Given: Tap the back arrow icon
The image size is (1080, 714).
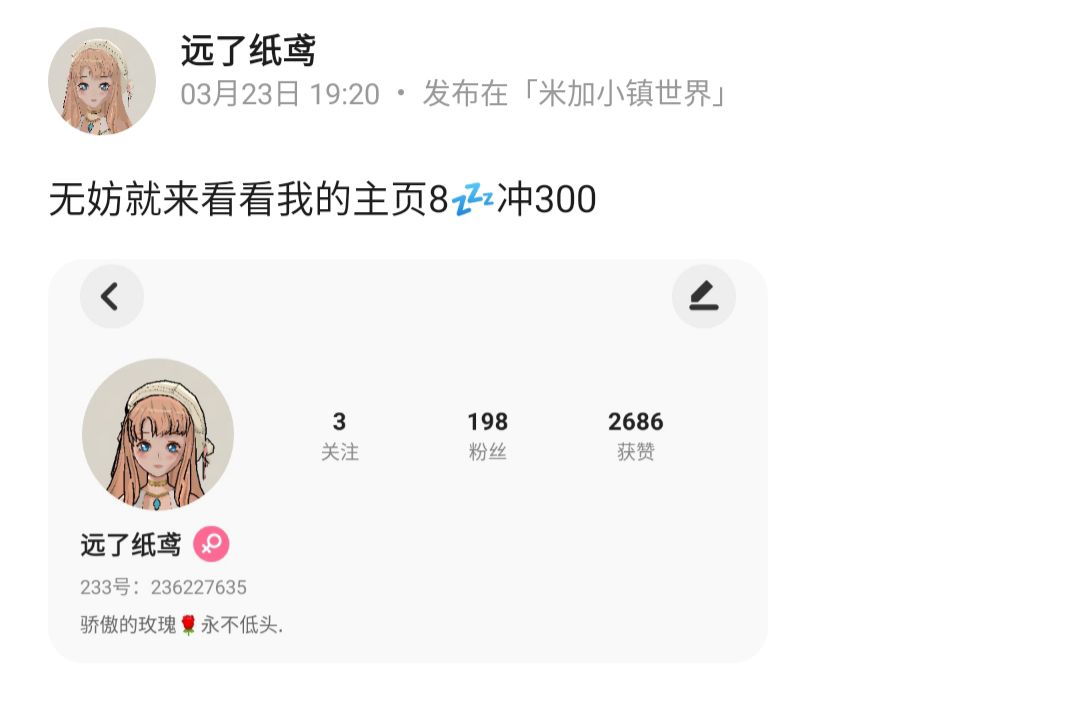Looking at the screenshot, I should [111, 297].
